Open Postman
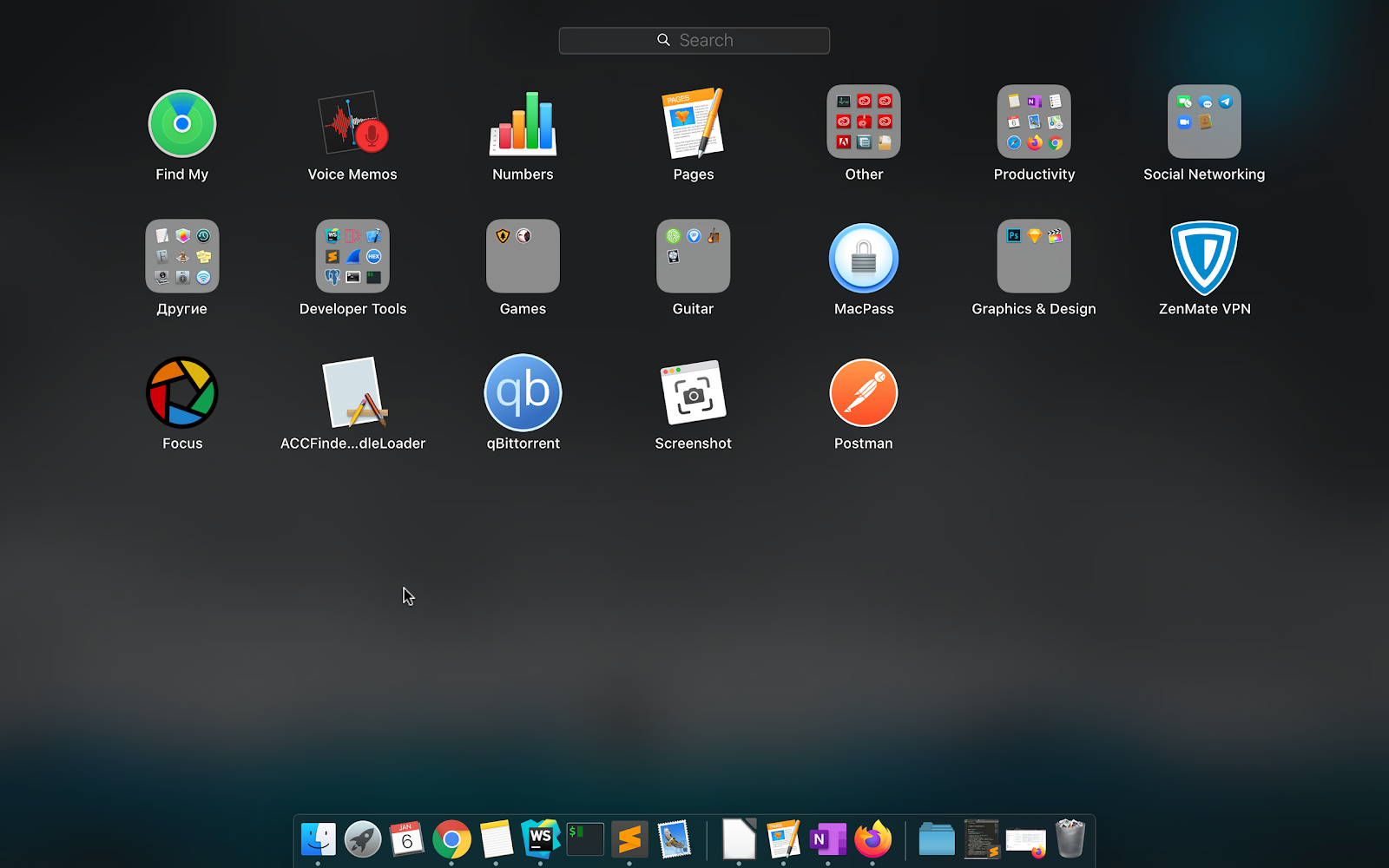1389x868 pixels. pyautogui.click(x=864, y=392)
